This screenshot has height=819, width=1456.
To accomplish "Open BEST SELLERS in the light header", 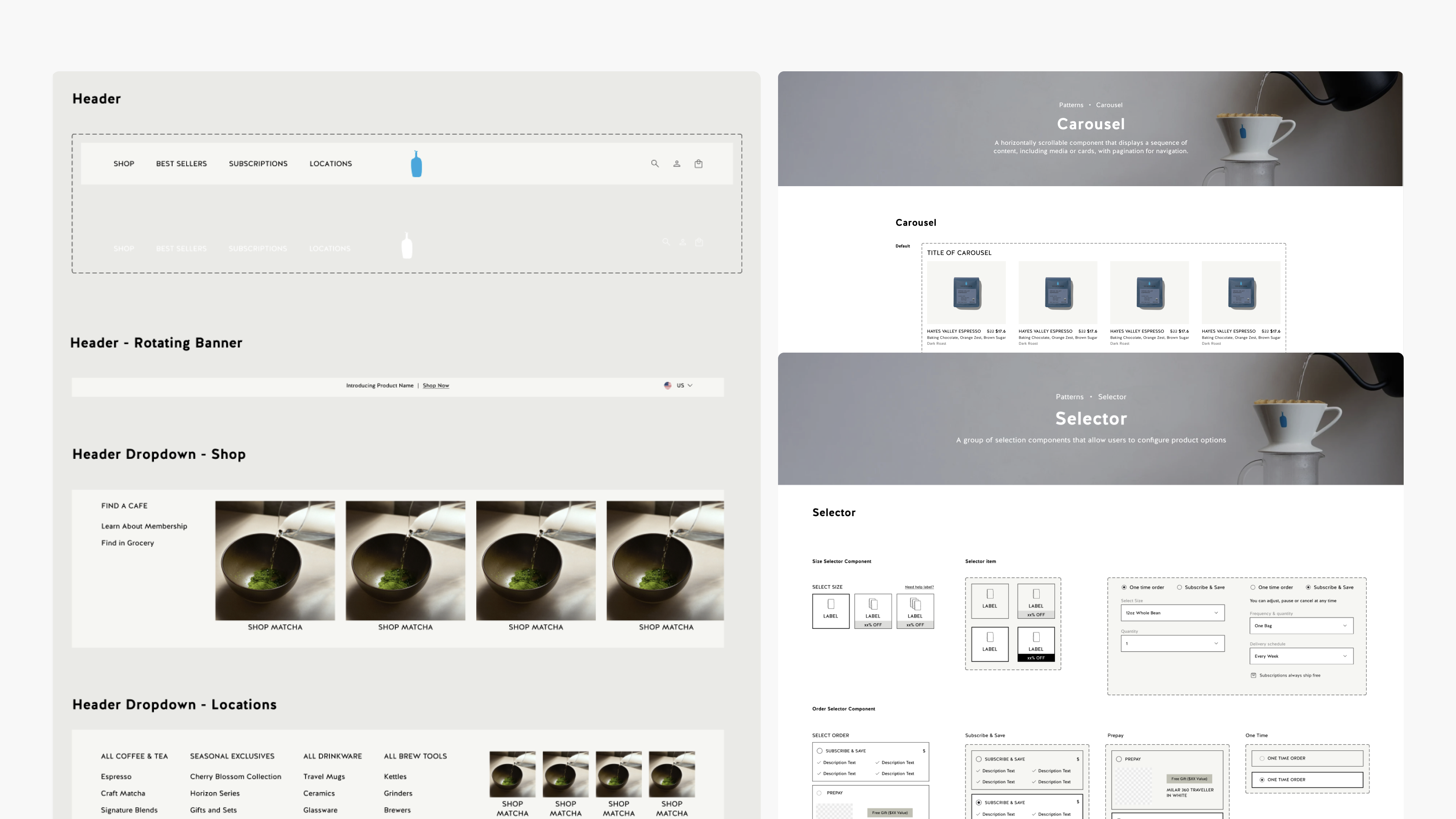I will [x=182, y=164].
